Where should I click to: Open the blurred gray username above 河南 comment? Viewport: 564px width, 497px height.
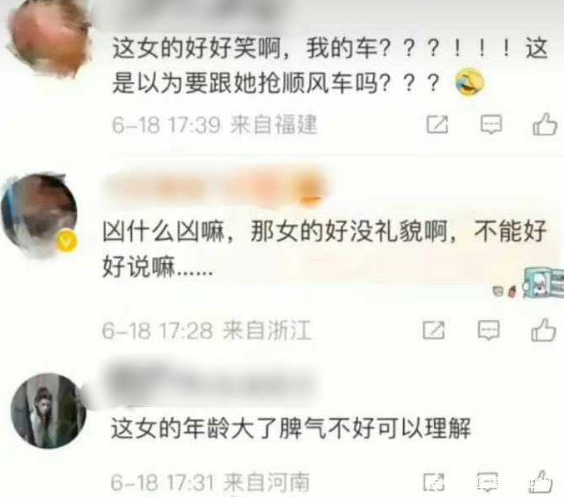[x=215, y=382]
